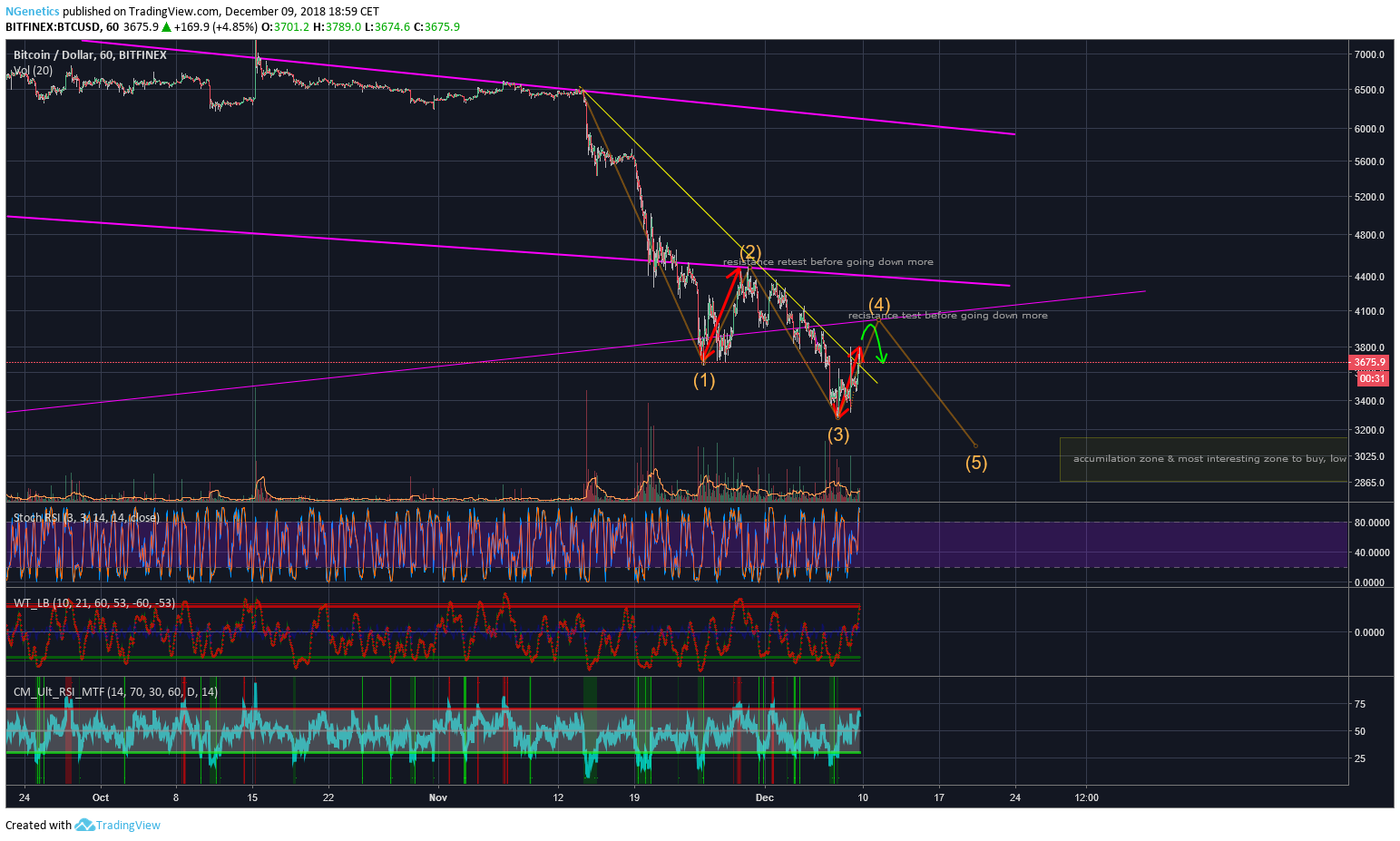This screenshot has height=841, width=1400.
Task: Select the Stoch RSI indicator label
Action: click(86, 518)
